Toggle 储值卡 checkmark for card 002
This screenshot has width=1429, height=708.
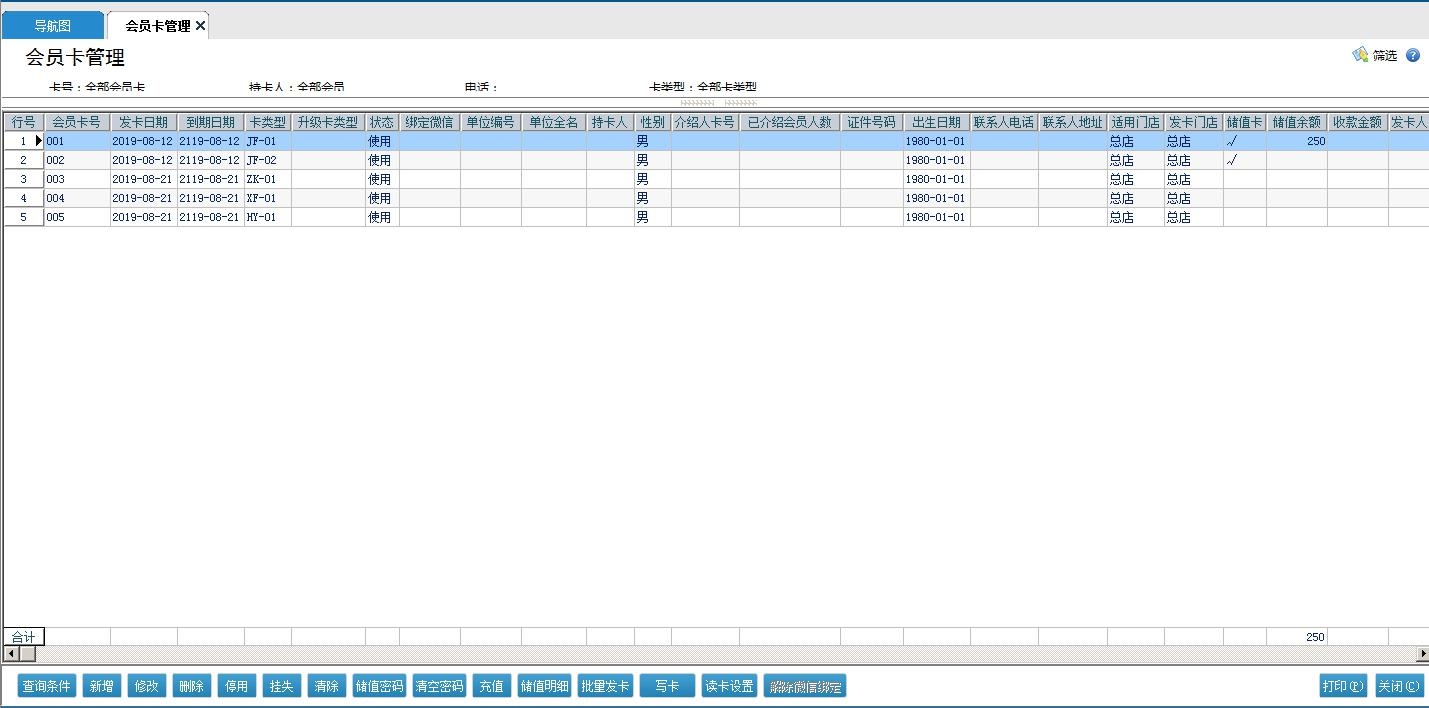tap(1243, 160)
